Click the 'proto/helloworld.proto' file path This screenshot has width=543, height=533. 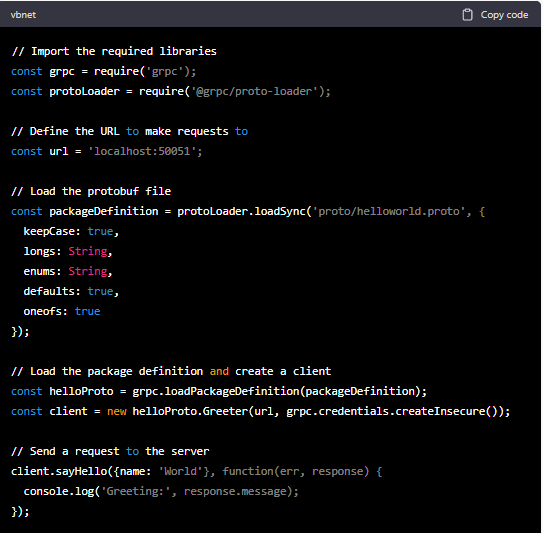pos(389,211)
